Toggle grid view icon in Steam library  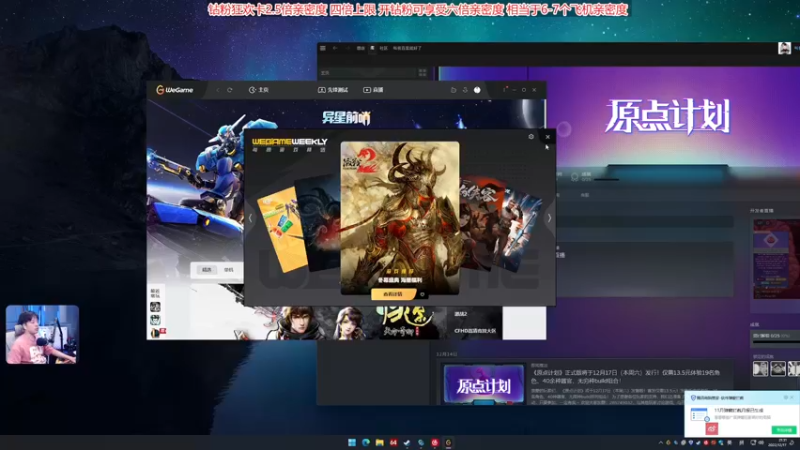(422, 72)
